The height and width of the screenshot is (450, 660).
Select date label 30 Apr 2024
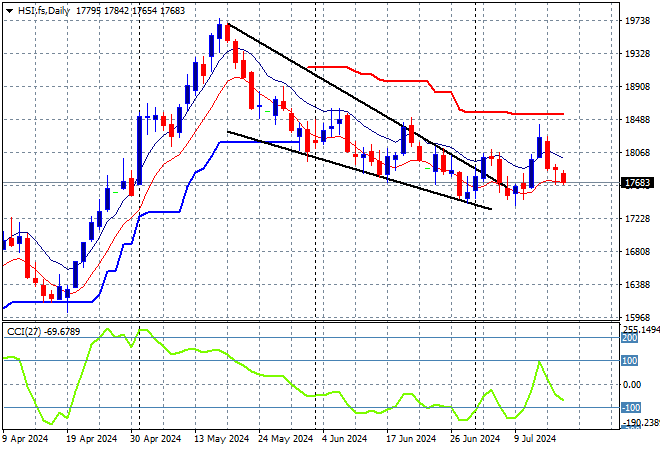coord(155,439)
